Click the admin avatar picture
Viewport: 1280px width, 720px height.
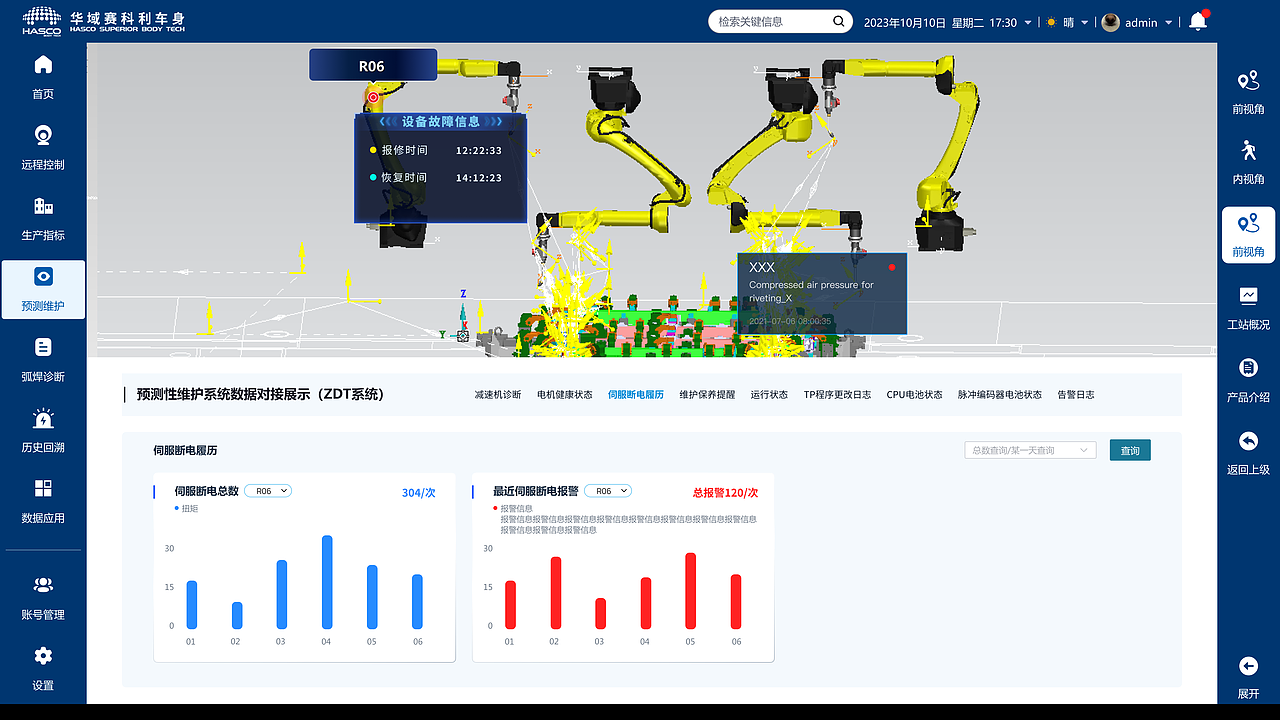1110,22
